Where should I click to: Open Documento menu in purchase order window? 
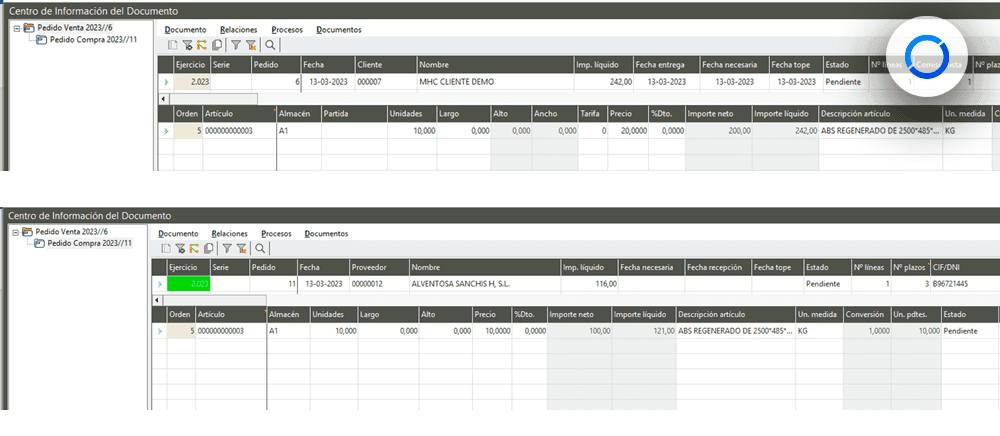tap(179, 234)
